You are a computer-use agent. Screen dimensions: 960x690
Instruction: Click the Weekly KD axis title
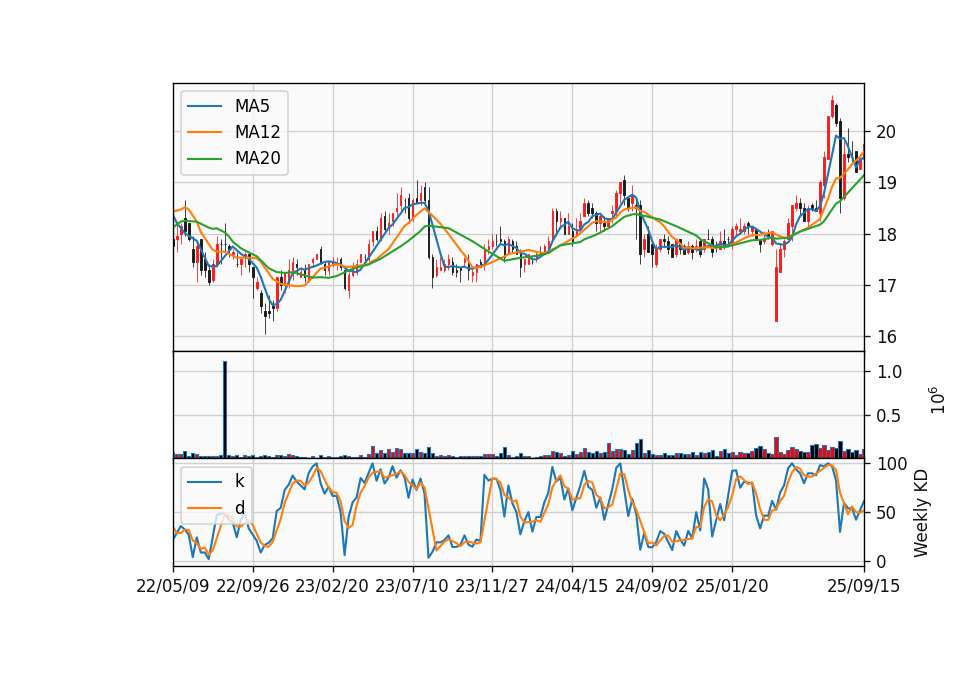point(921,513)
